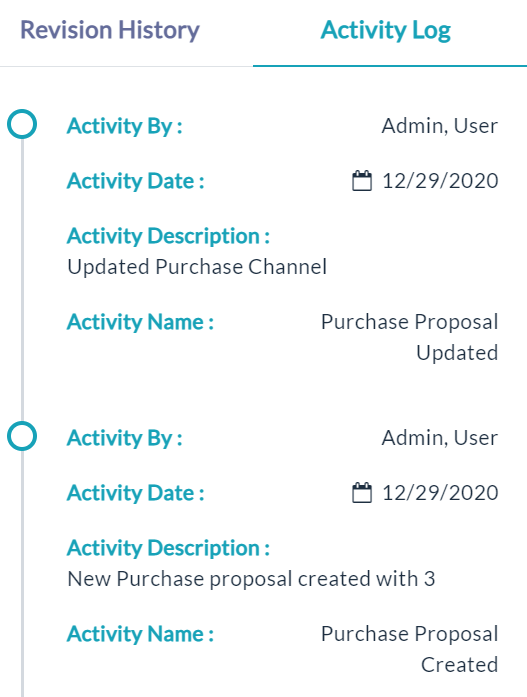Click the first Activity Description label
The image size is (527, 697).
(168, 236)
